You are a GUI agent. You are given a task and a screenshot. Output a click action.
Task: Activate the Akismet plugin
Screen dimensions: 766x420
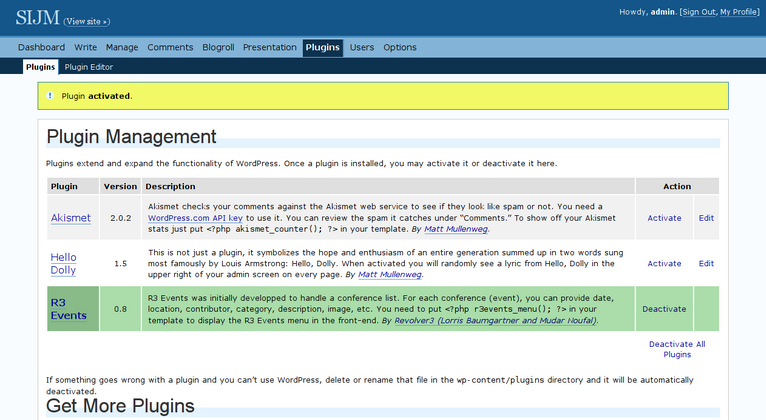coord(664,218)
